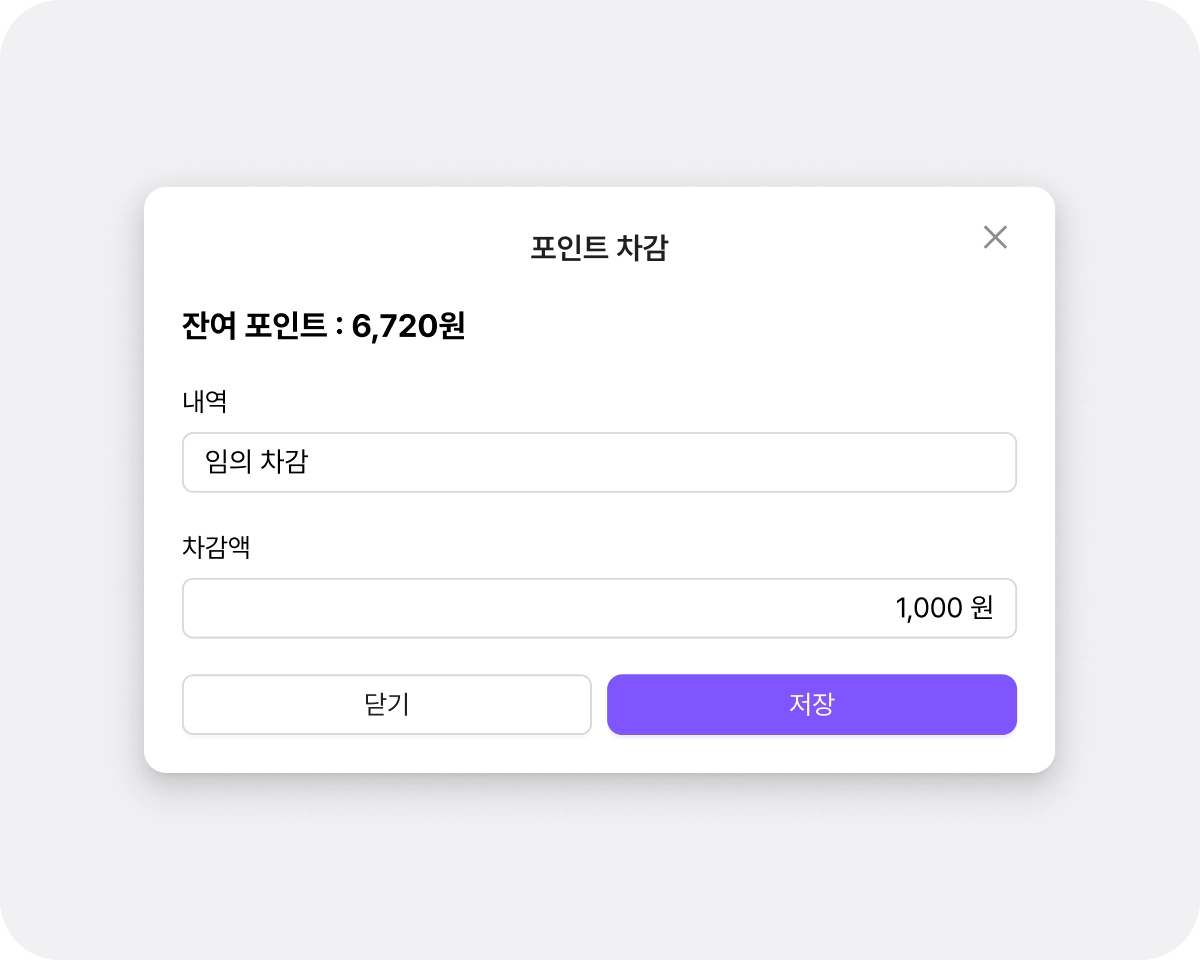Click the 포인트 word in the balance heading
Viewport: 1200px width, 960px height.
pos(286,326)
